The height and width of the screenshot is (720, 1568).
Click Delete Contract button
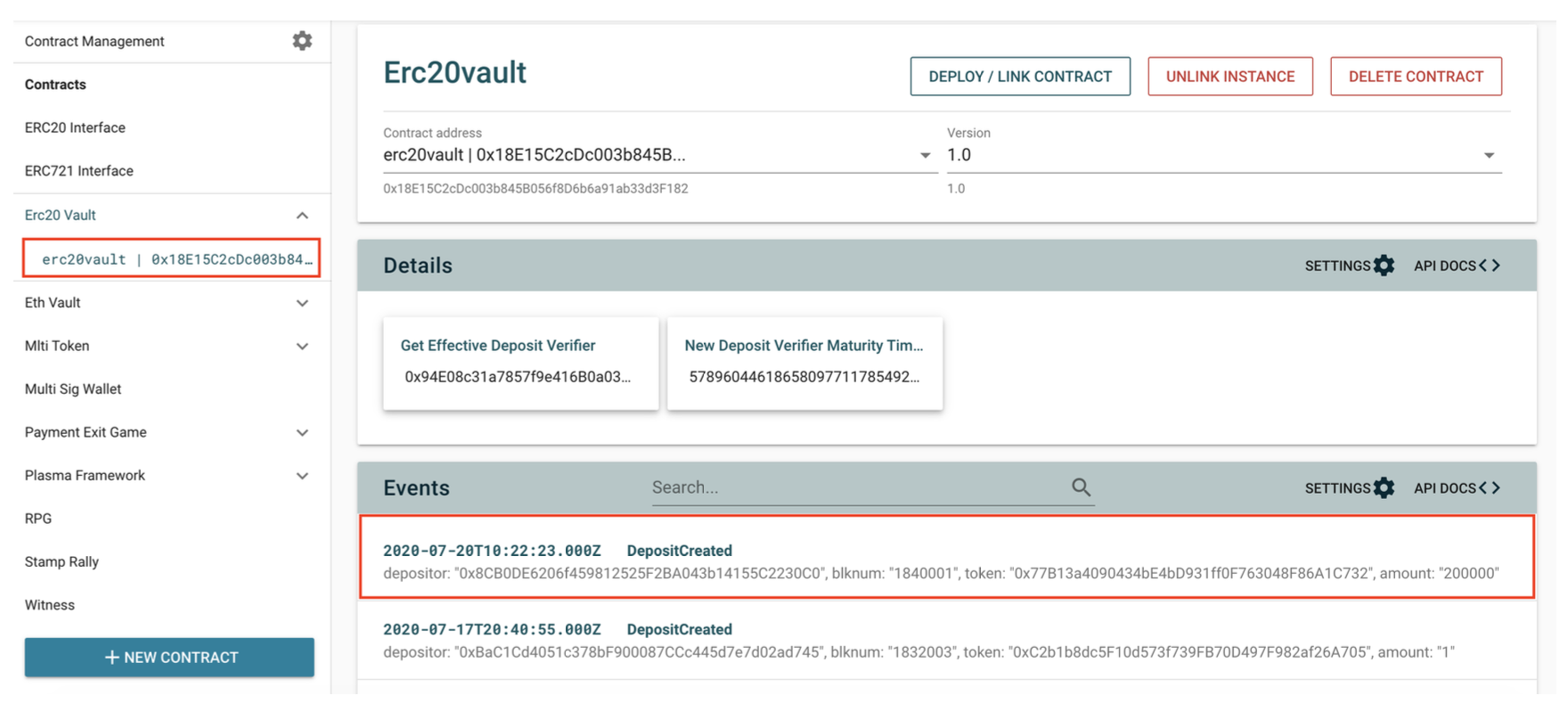[x=1416, y=77]
